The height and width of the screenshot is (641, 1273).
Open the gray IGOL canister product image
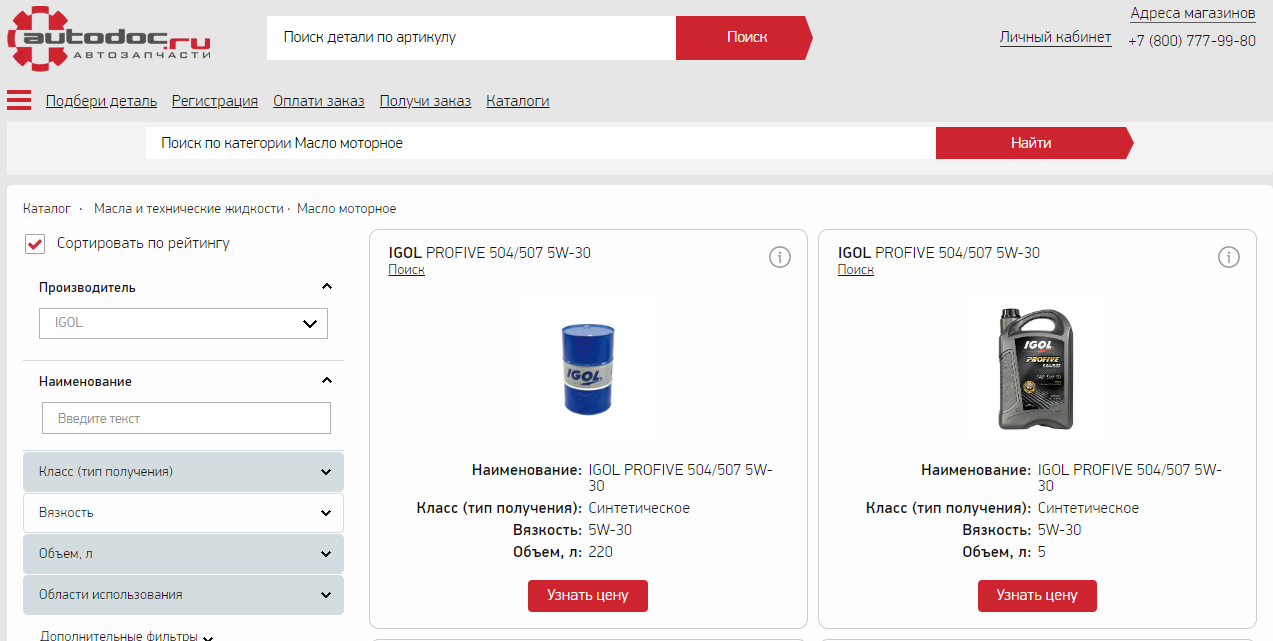click(x=1036, y=368)
